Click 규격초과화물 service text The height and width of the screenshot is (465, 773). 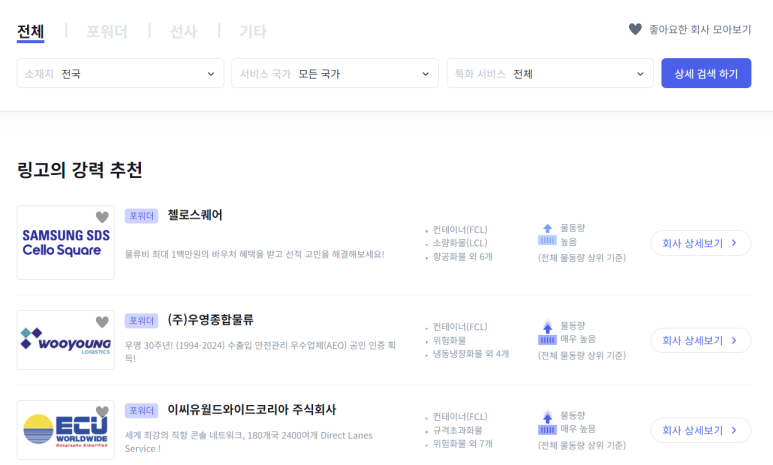457,430
